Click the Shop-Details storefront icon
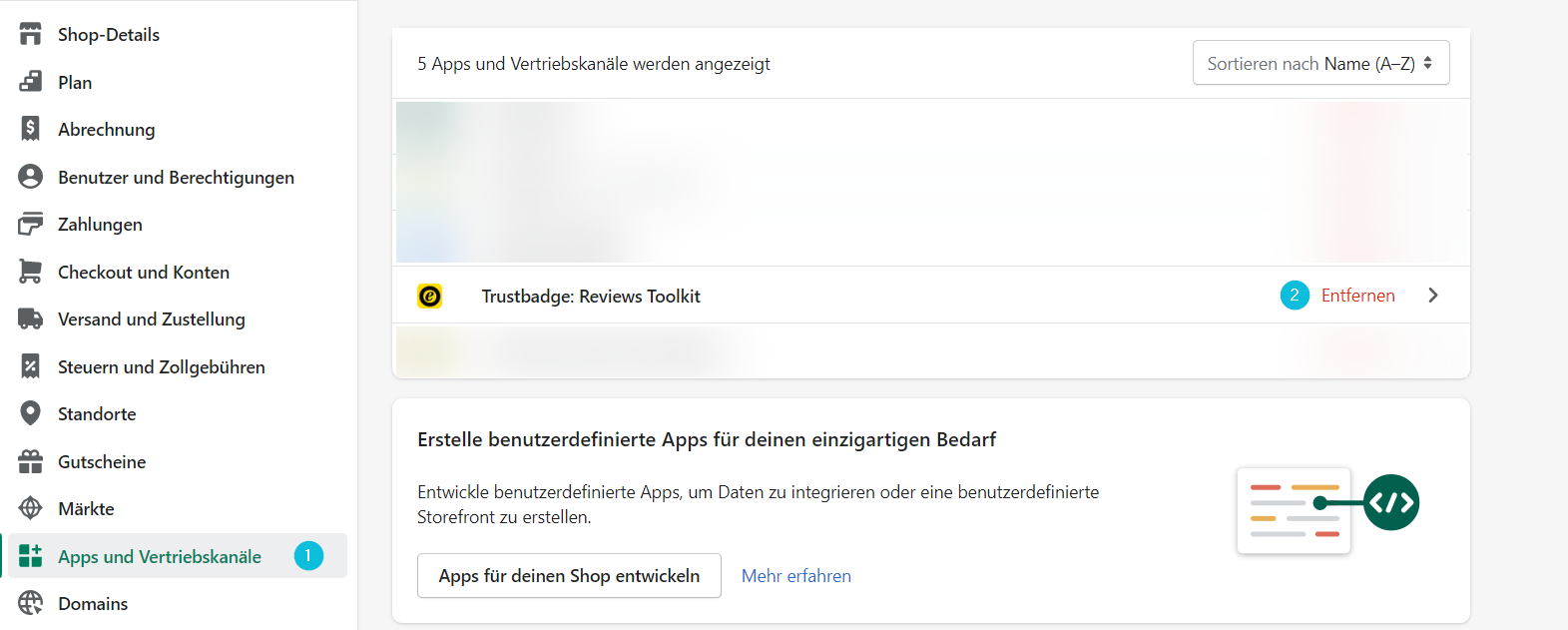This screenshot has width=1568, height=630. pos(31,34)
